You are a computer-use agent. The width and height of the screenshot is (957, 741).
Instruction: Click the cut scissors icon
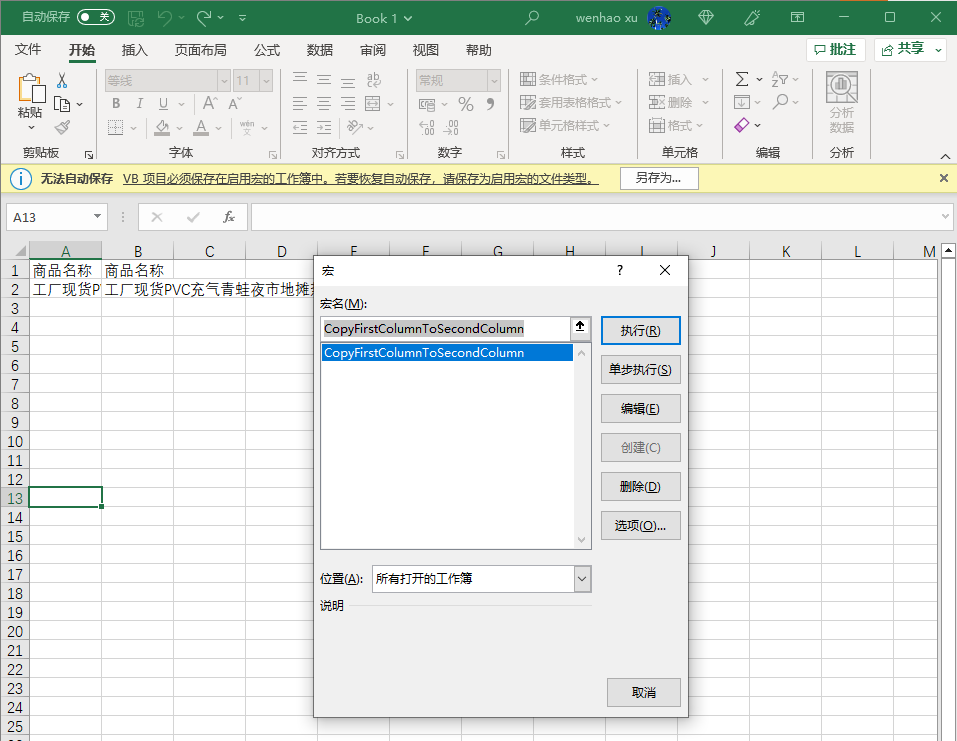tap(62, 81)
